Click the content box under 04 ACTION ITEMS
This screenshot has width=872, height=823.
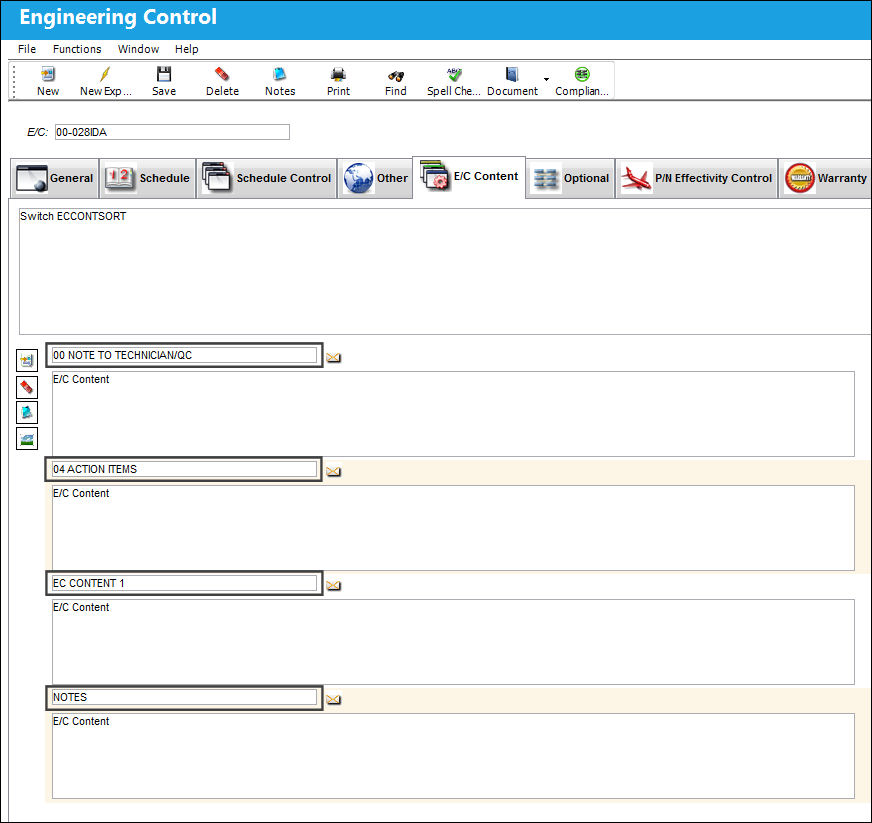(453, 528)
